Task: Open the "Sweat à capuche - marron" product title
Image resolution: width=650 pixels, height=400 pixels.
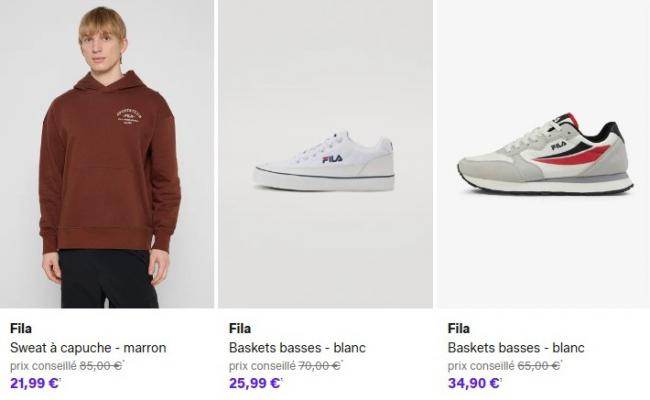Action: [x=88, y=348]
